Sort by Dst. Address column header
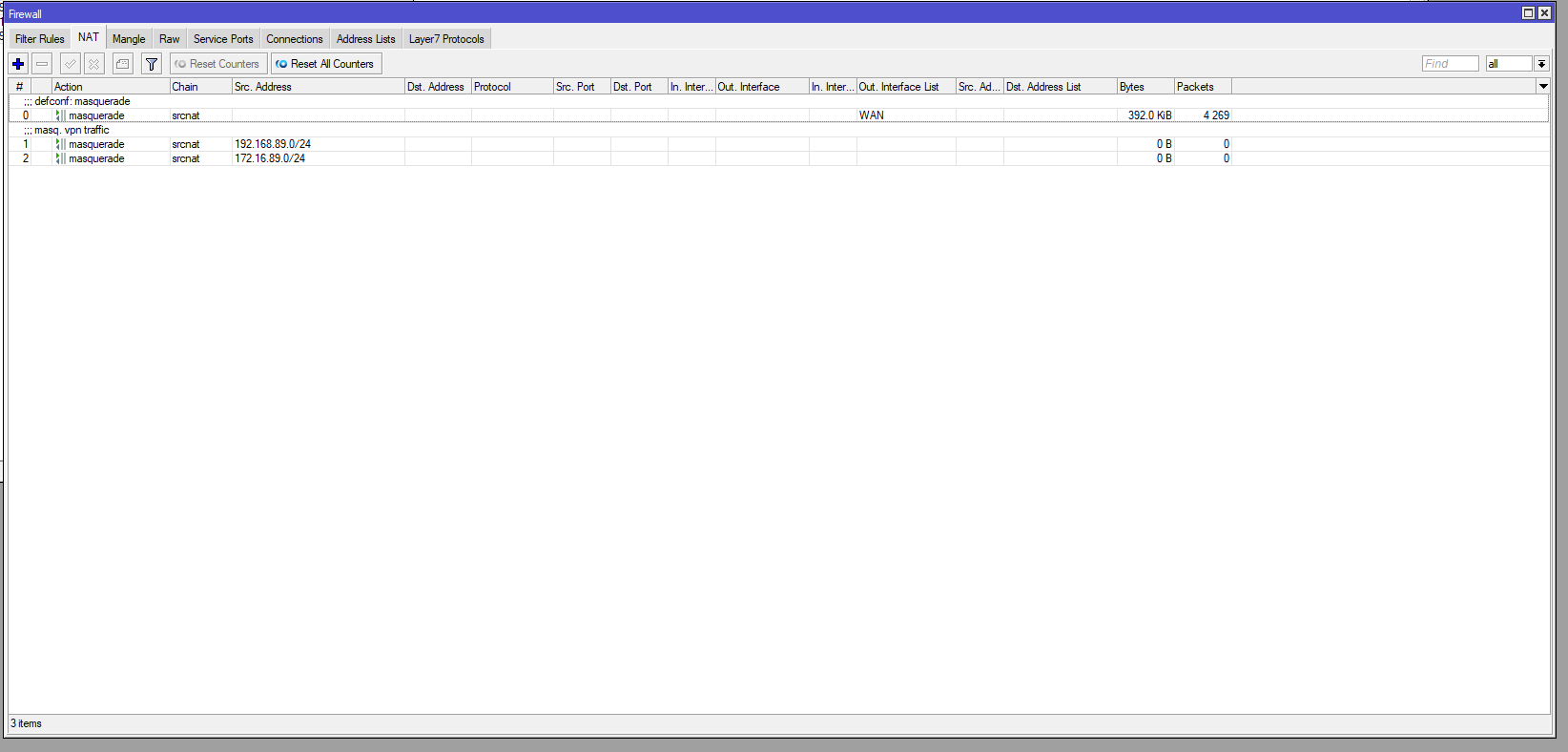Screen dimensions: 1568x752 tap(438, 87)
